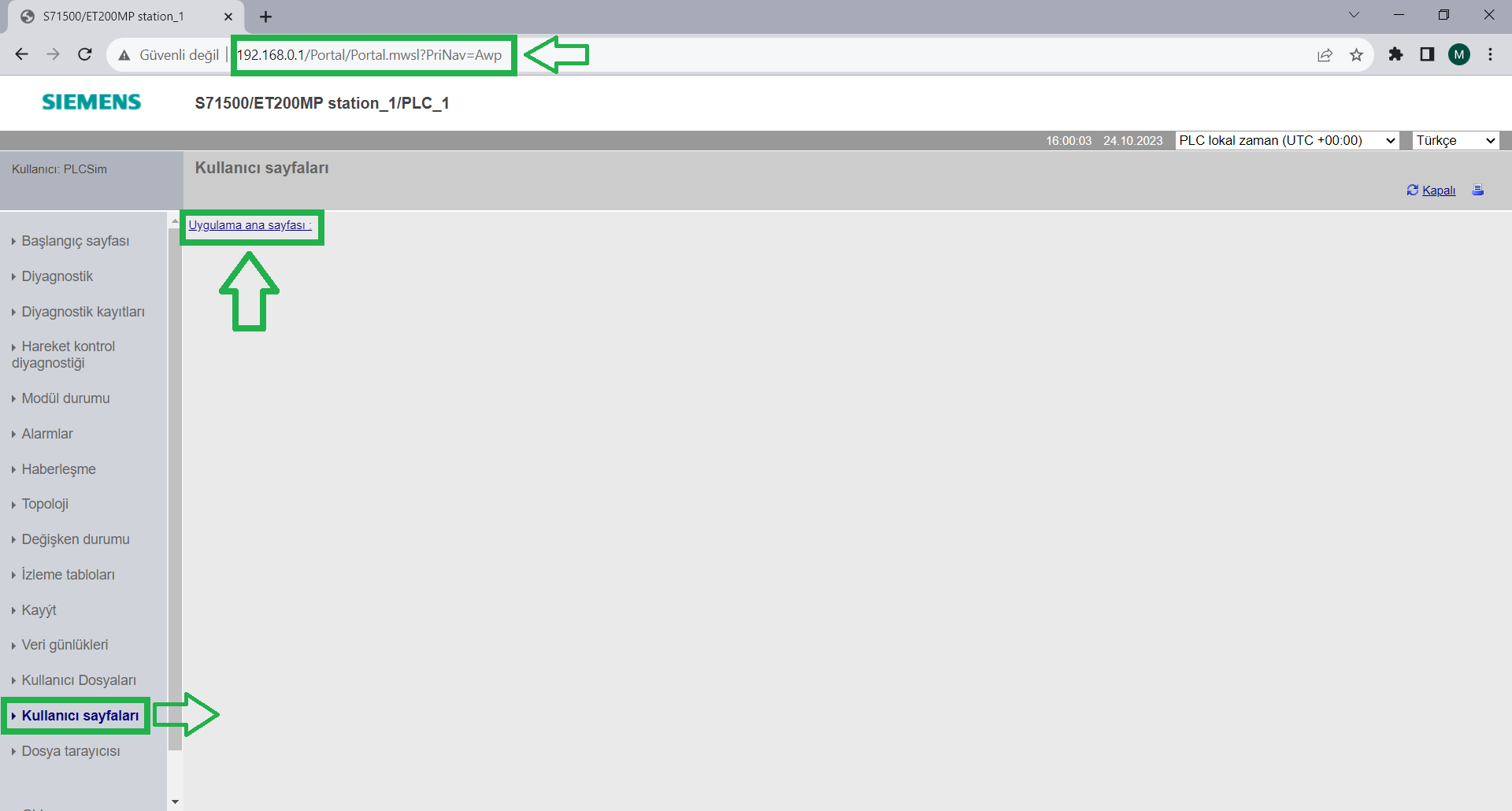This screenshot has width=1512, height=811.
Task: Click the green M profile avatar
Action: tap(1458, 54)
